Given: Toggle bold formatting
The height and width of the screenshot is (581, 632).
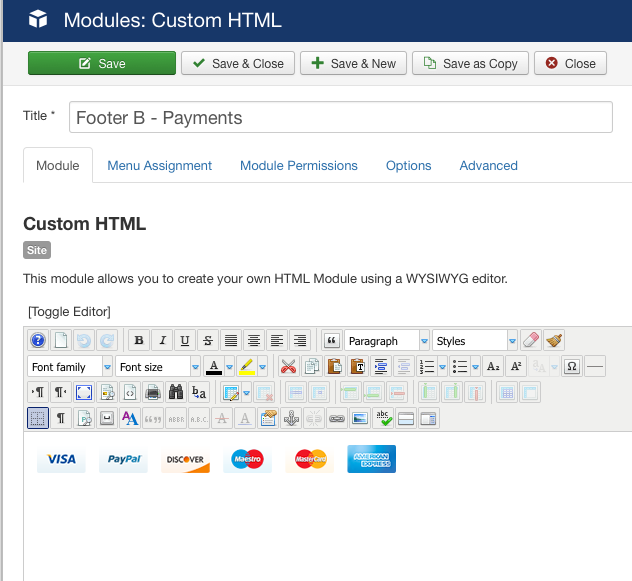Looking at the screenshot, I should (x=139, y=341).
